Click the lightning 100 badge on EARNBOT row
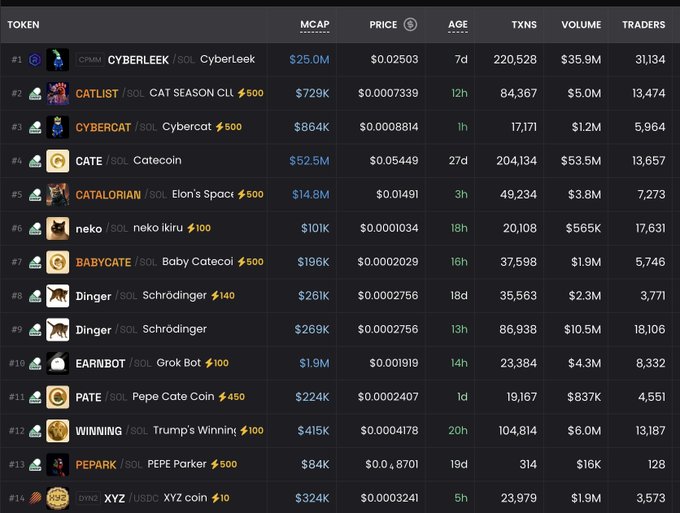The height and width of the screenshot is (513, 680). (x=216, y=363)
